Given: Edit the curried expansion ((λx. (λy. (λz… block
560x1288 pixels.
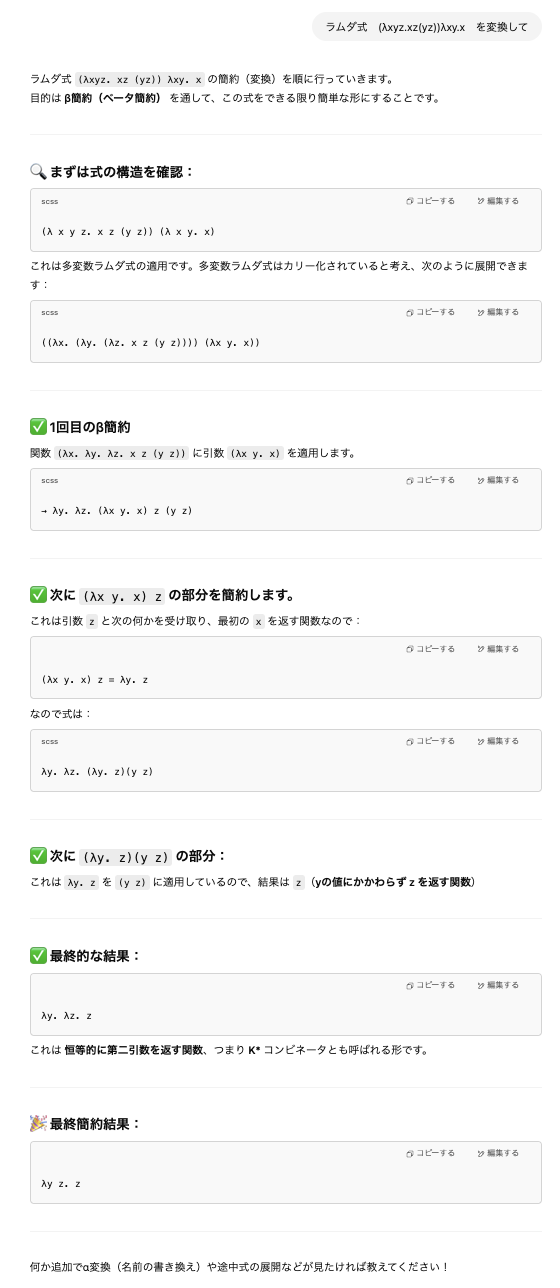Looking at the screenshot, I should click(498, 312).
